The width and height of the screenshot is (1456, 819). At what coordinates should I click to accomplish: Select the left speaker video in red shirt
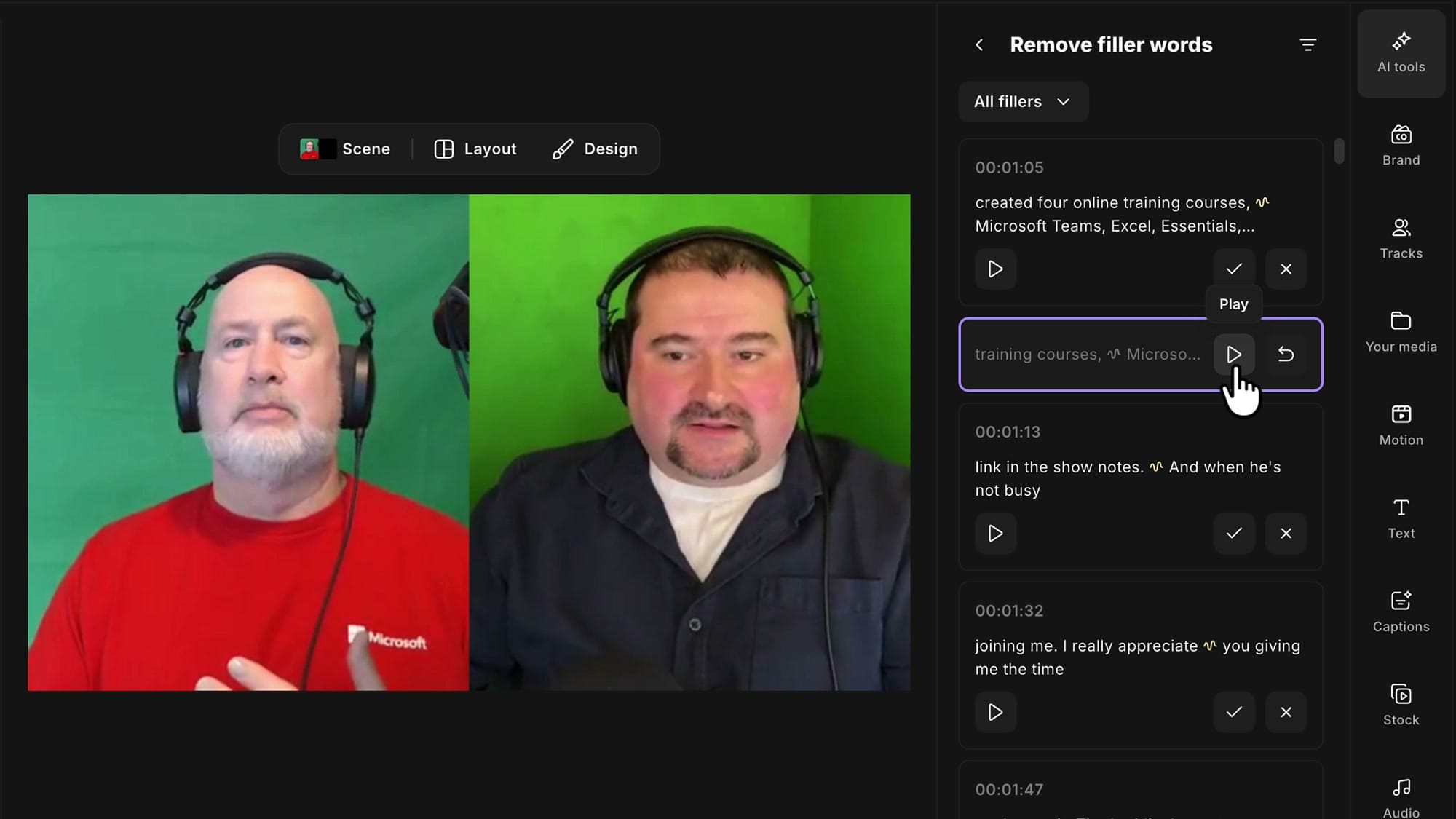click(x=248, y=443)
